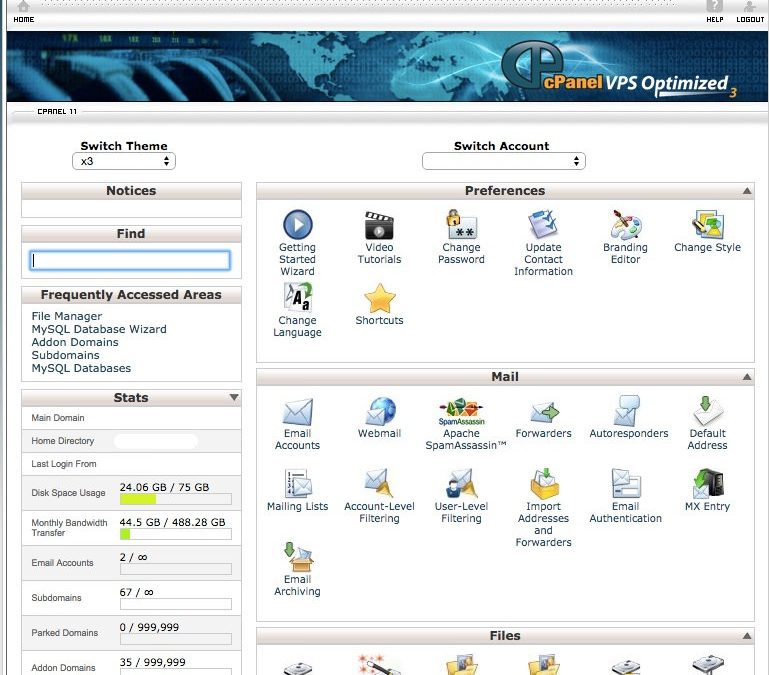Click the '24.06 GB / 75 GB' value

point(165,487)
